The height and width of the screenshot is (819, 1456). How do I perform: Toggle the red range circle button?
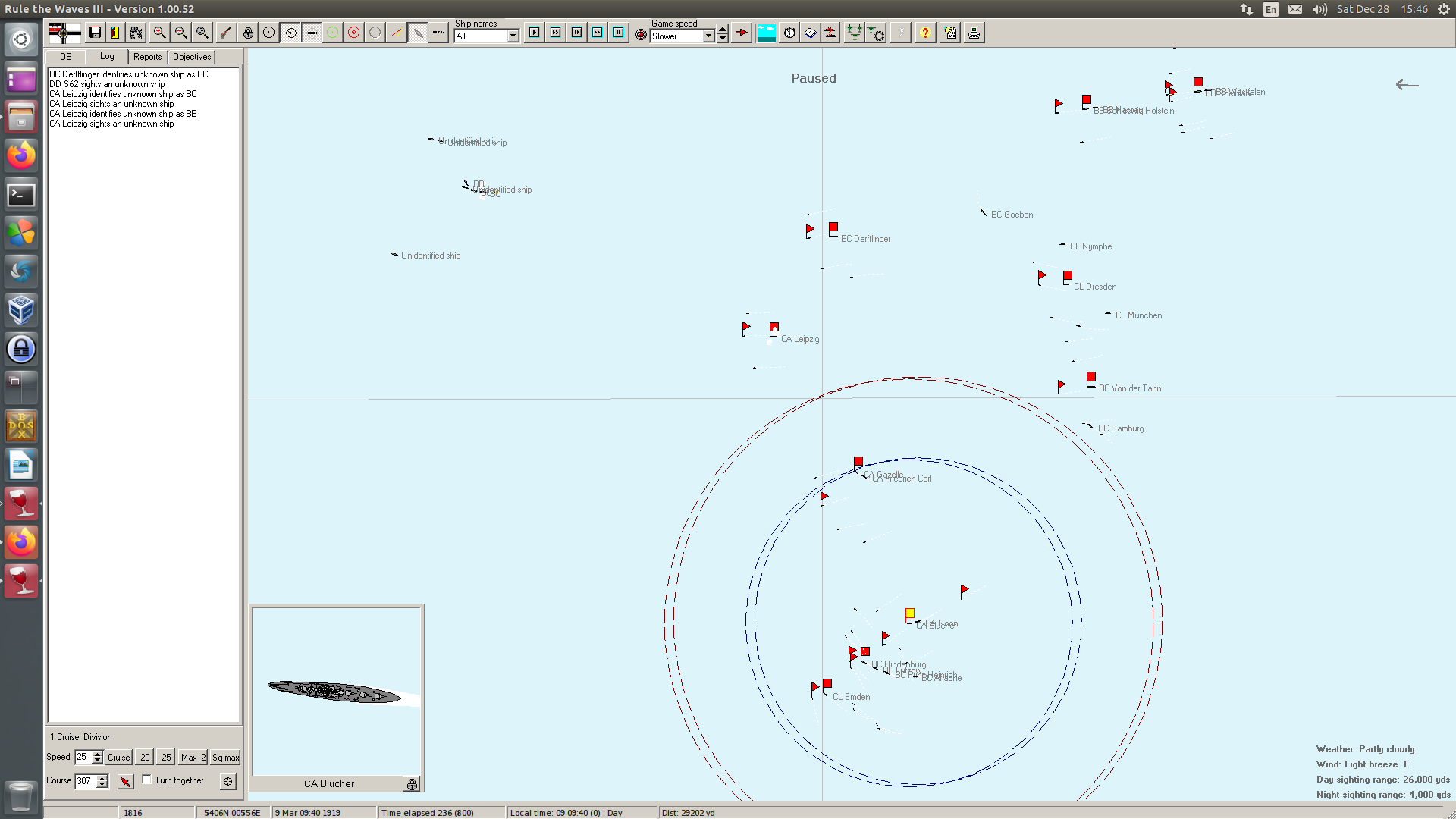[x=353, y=33]
